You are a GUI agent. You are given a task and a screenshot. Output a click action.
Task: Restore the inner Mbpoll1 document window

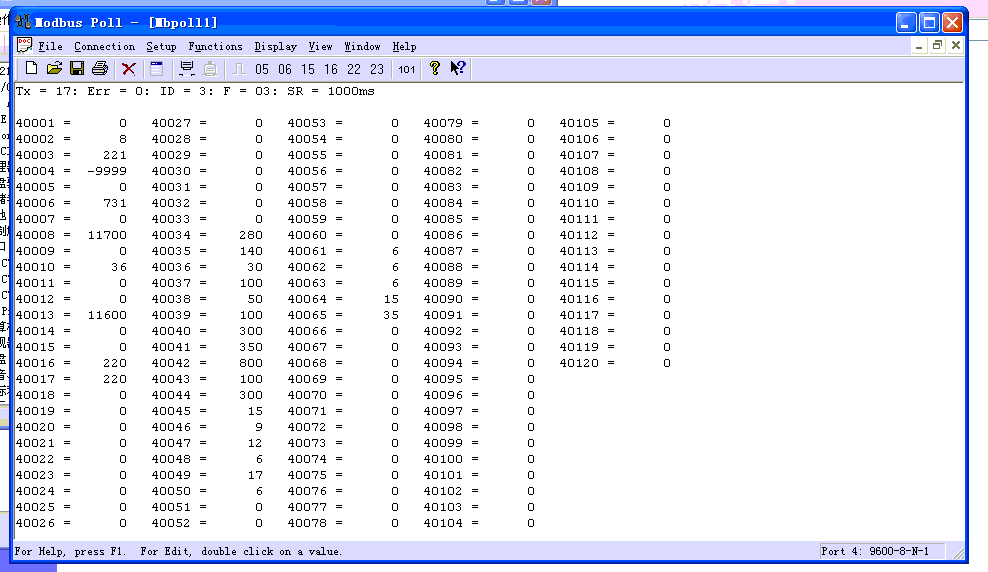pos(937,46)
